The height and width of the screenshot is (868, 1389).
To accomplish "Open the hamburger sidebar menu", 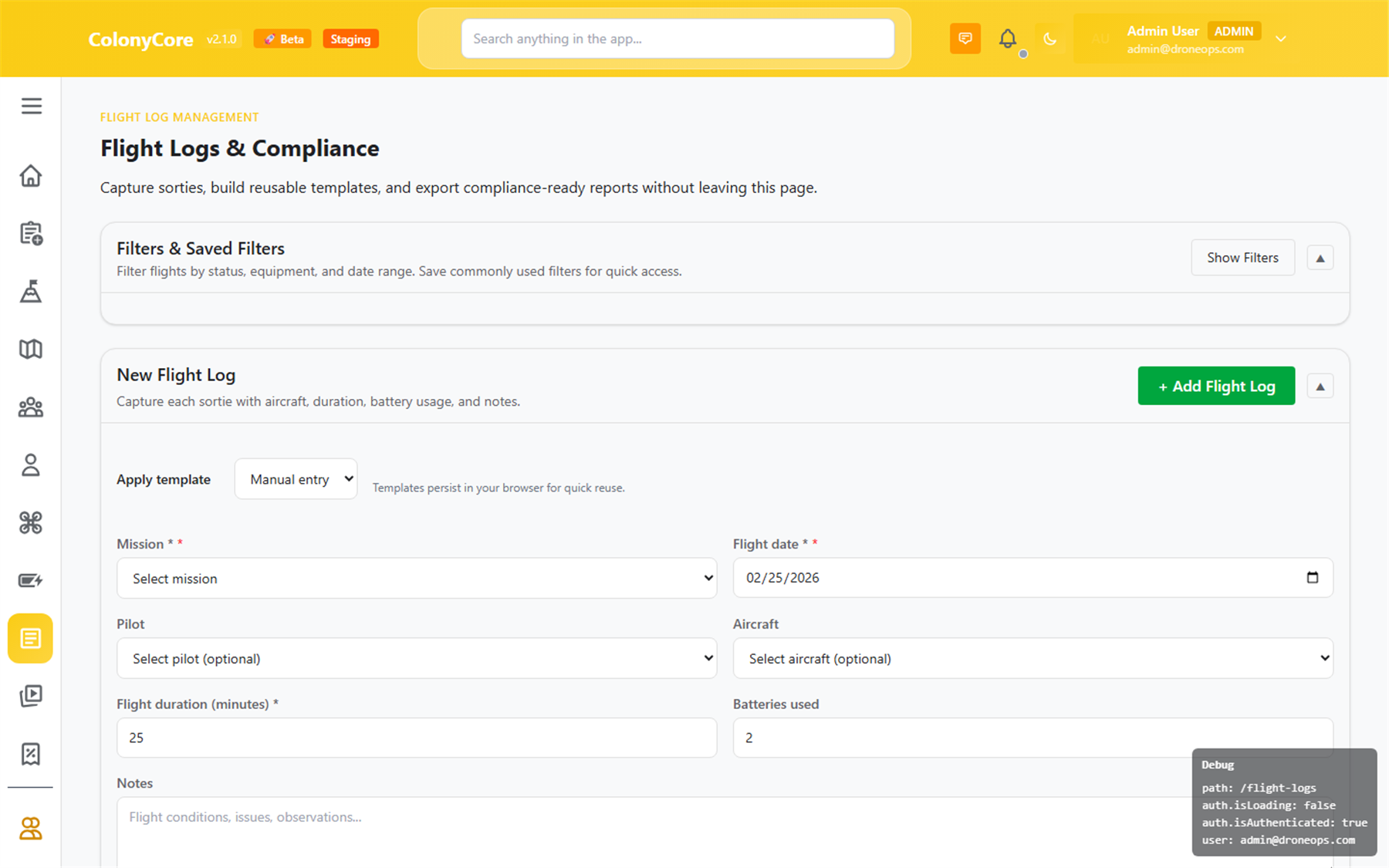I will 31,106.
